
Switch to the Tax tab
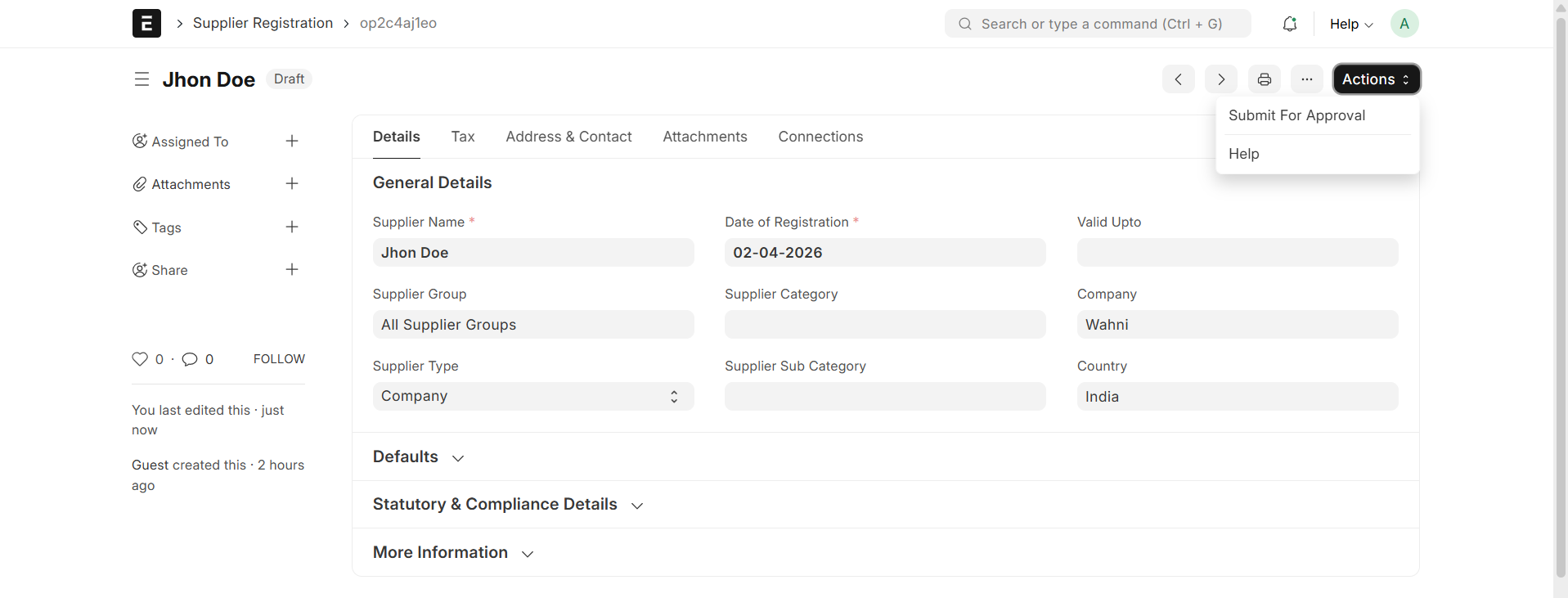(463, 137)
